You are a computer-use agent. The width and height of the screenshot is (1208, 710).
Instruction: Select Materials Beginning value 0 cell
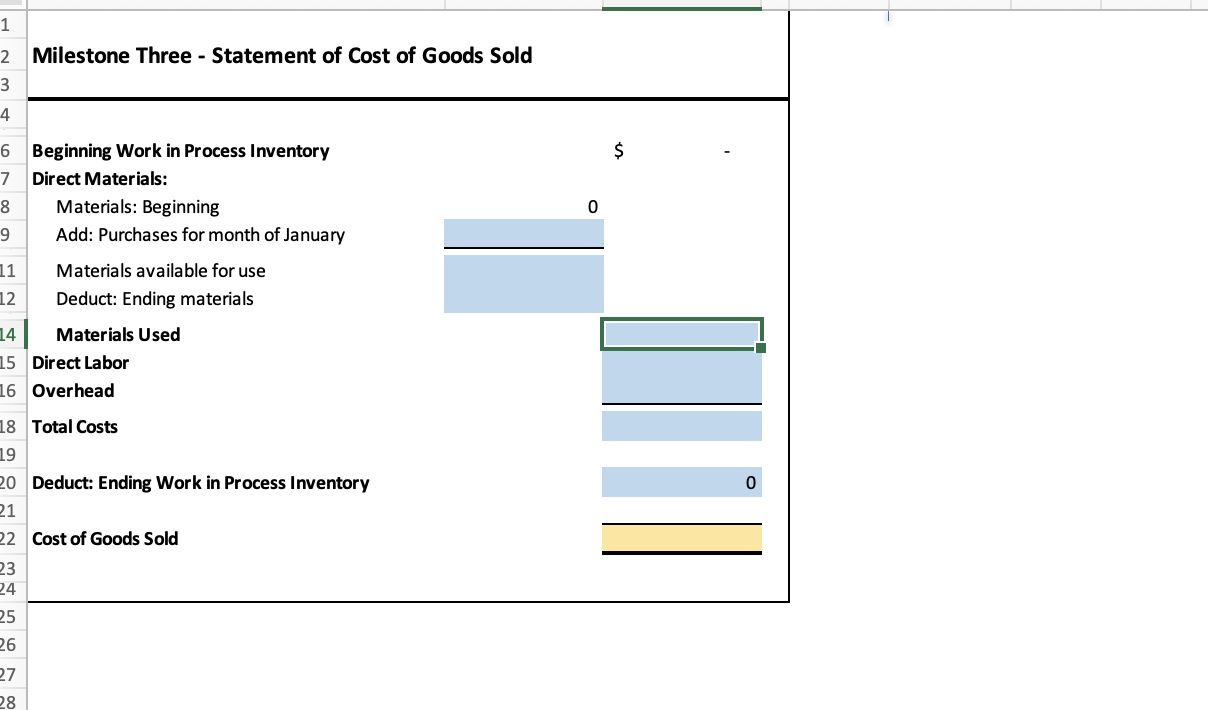[524, 207]
